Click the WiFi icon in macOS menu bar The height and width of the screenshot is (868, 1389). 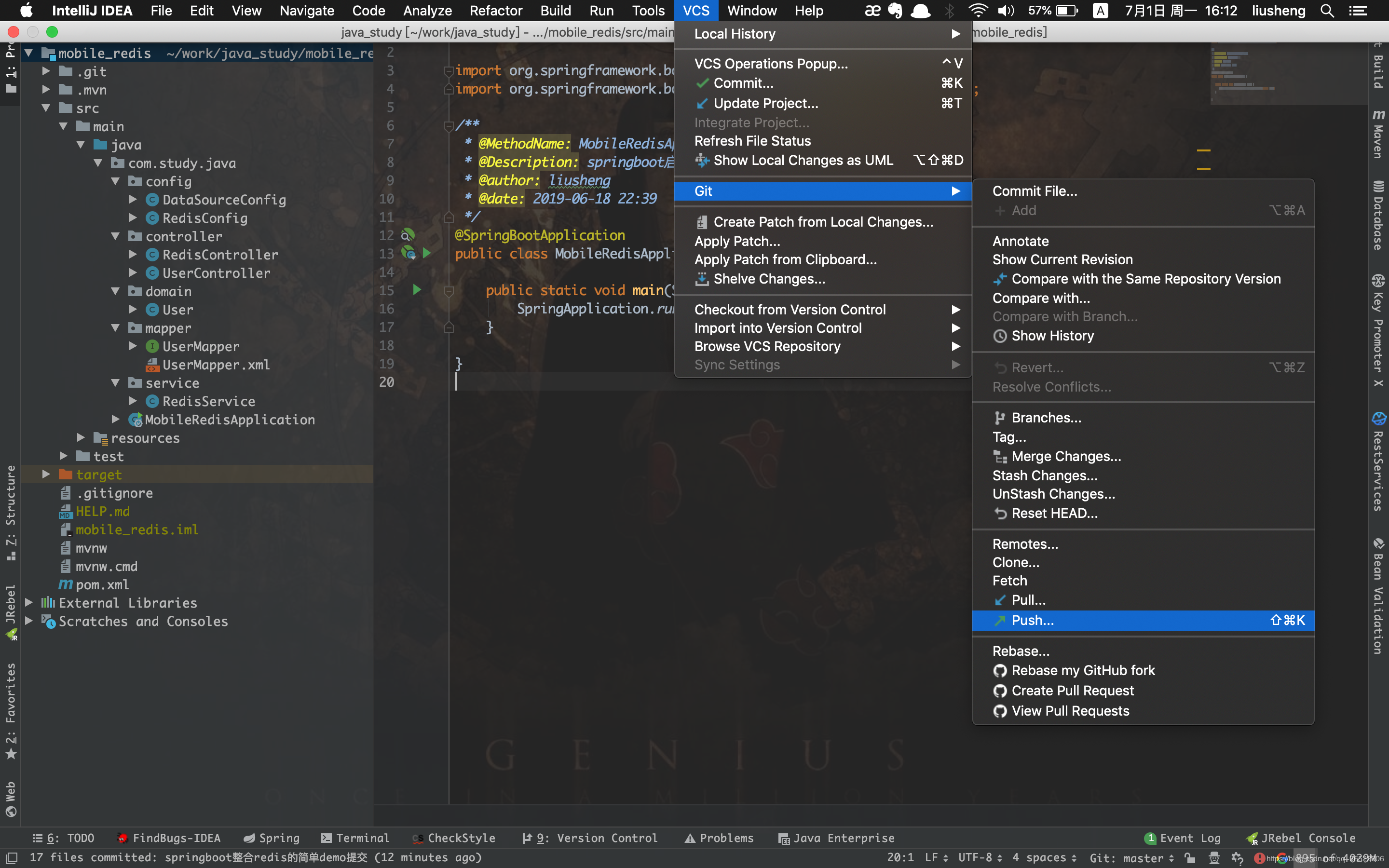977,11
